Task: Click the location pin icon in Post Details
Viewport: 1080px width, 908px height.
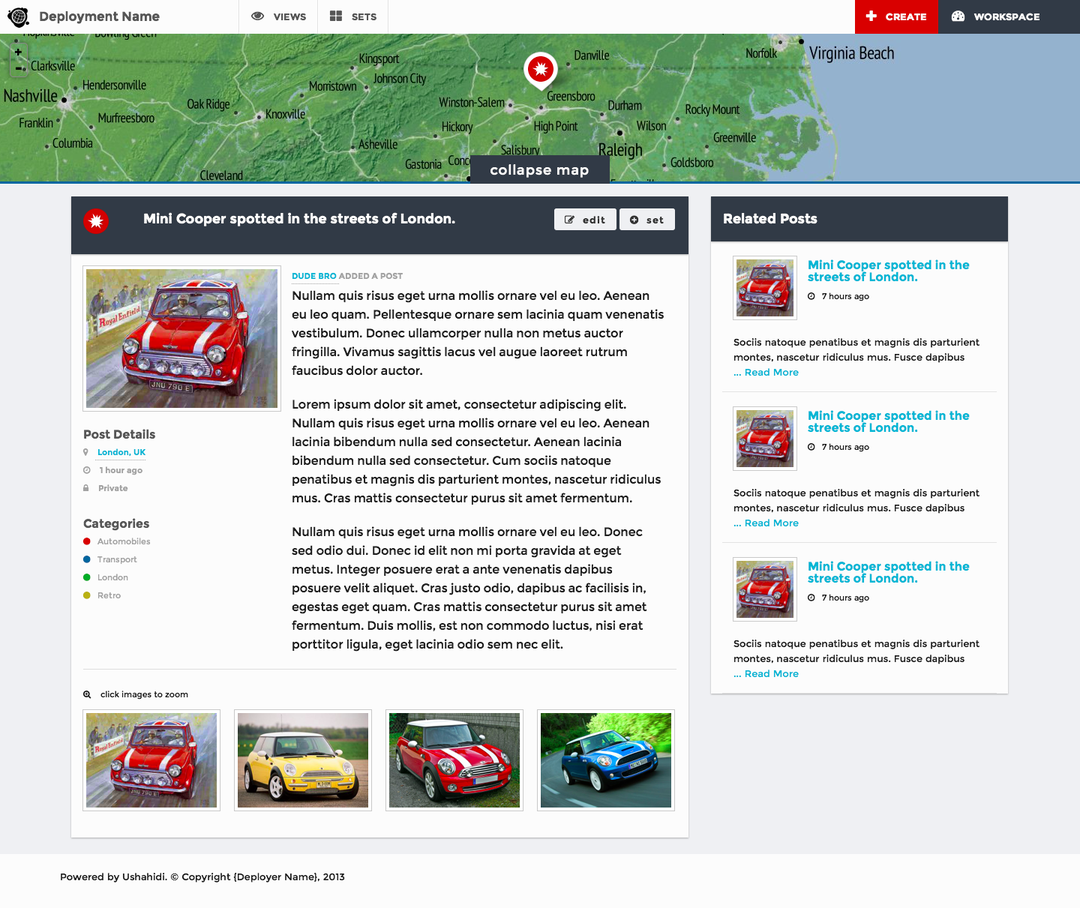Action: (x=86, y=452)
